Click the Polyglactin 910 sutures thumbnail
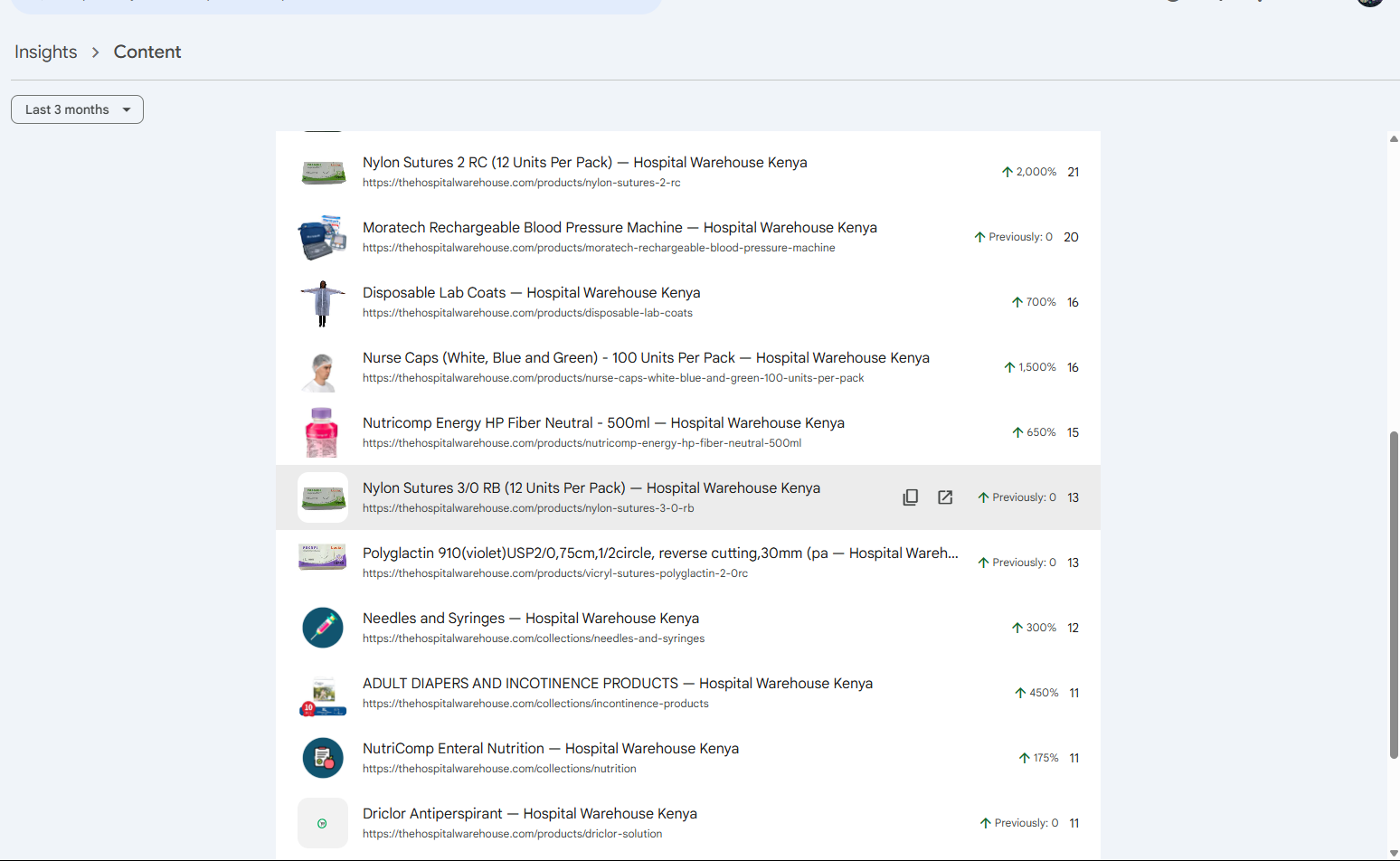 (323, 556)
